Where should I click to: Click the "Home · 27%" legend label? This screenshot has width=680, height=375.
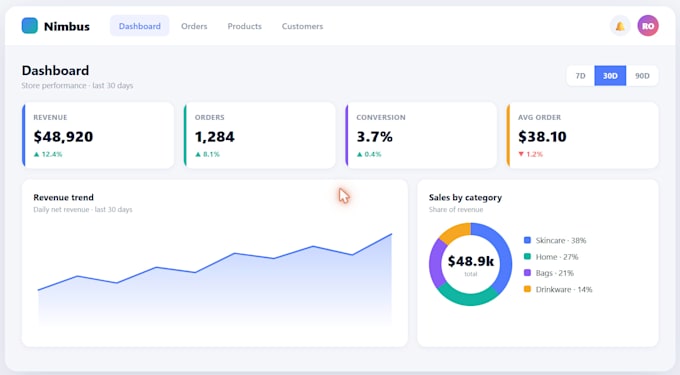[x=557, y=257]
